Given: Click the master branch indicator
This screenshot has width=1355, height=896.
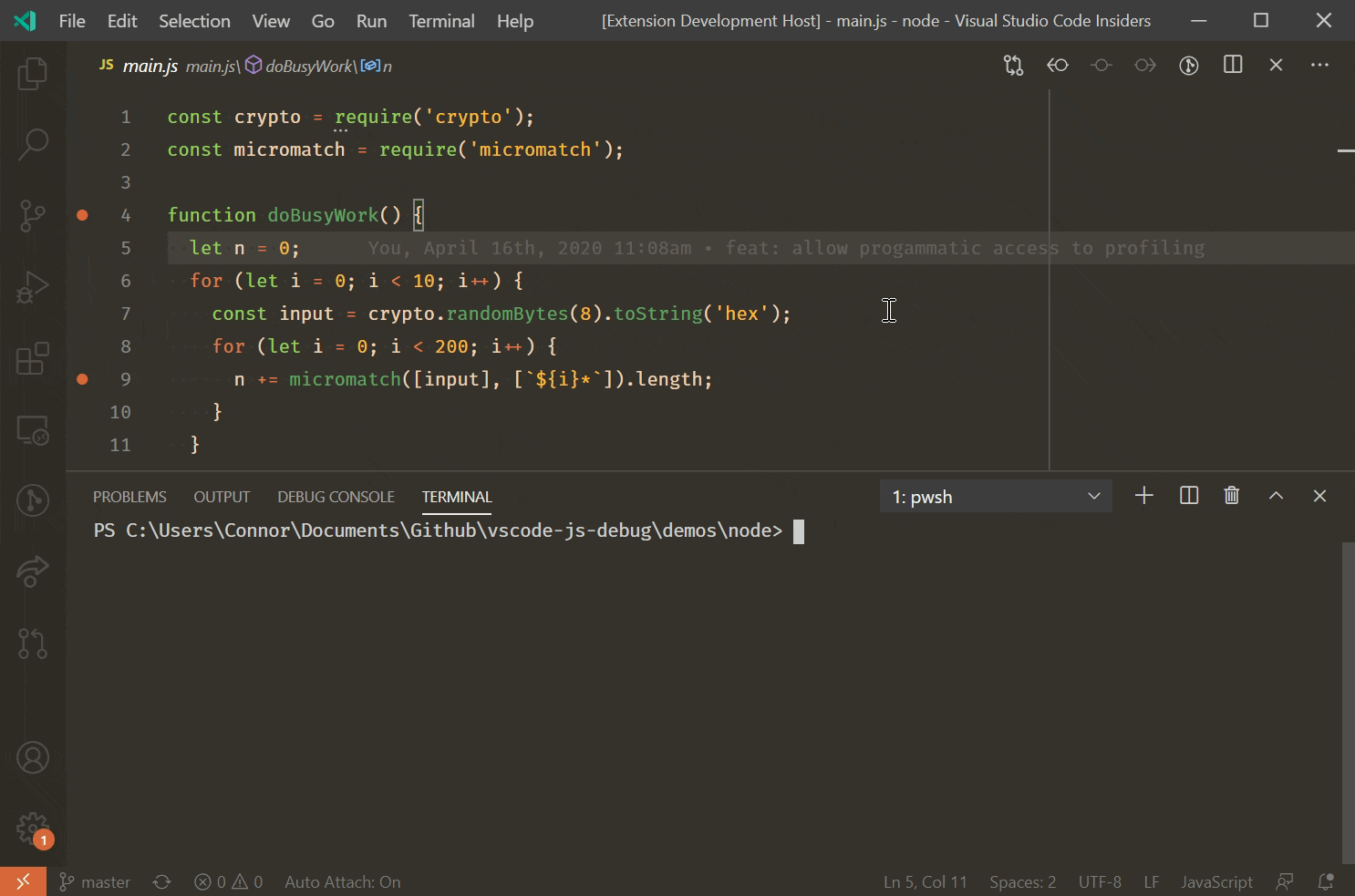Looking at the screenshot, I should (95, 881).
